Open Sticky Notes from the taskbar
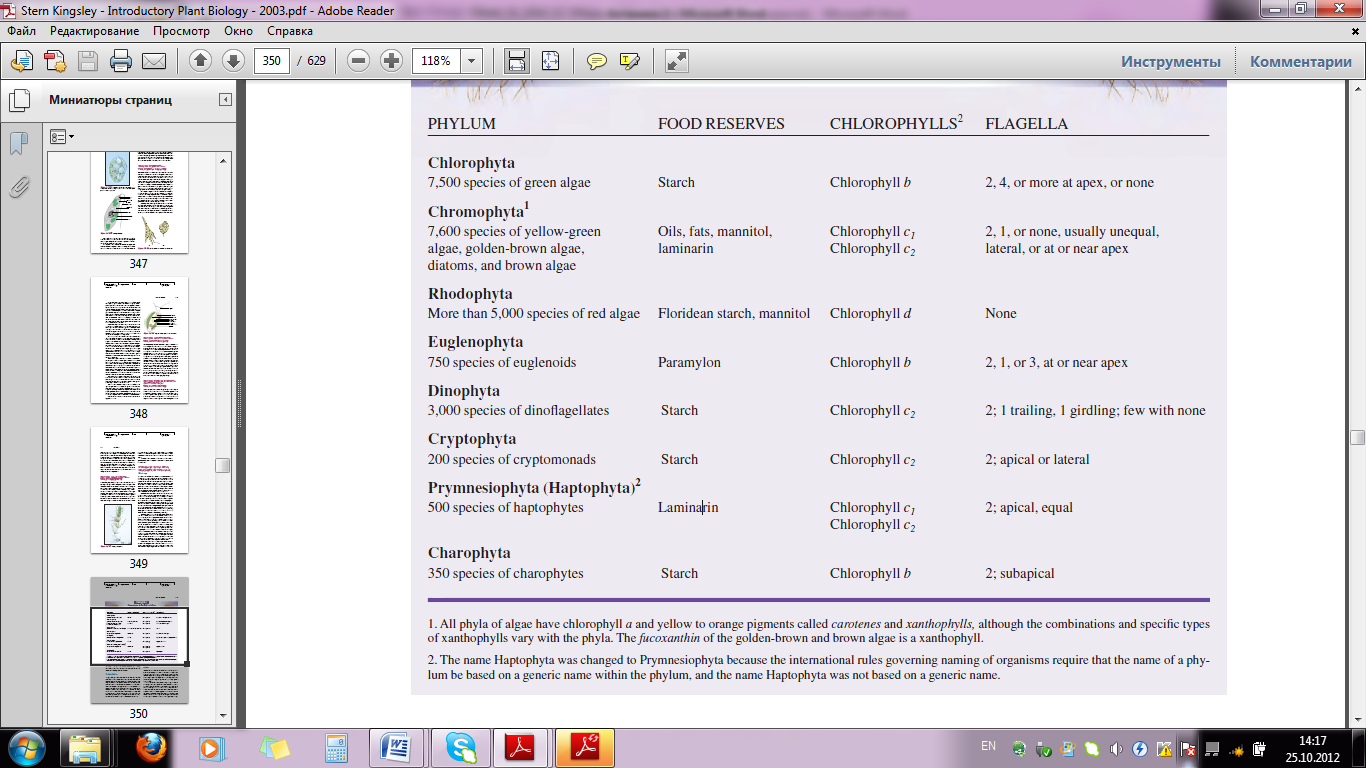 tap(274, 748)
